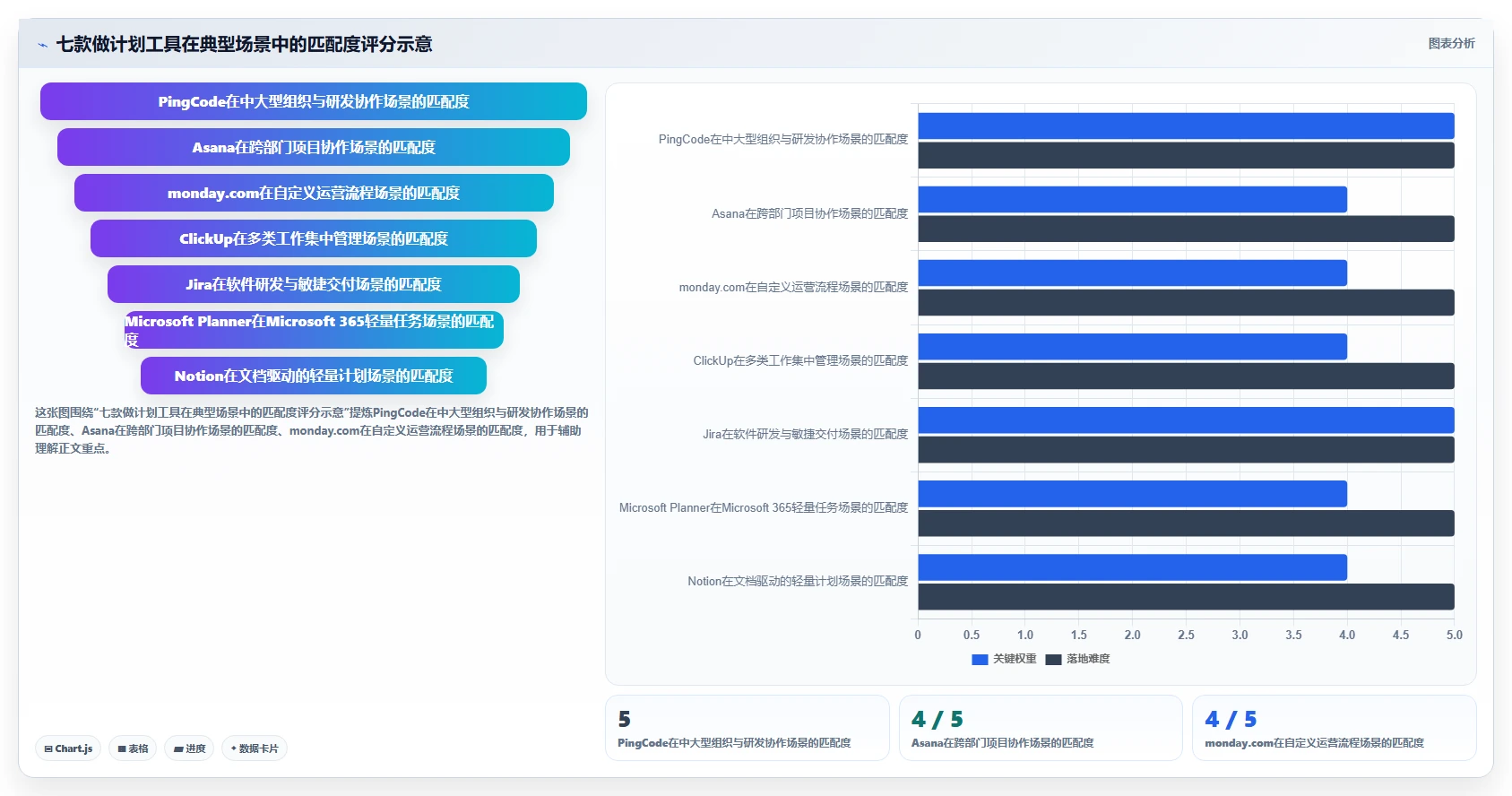Screen dimensions: 1512x796
Task: Click Asana's blue bar in the chart
Action: click(1132, 199)
